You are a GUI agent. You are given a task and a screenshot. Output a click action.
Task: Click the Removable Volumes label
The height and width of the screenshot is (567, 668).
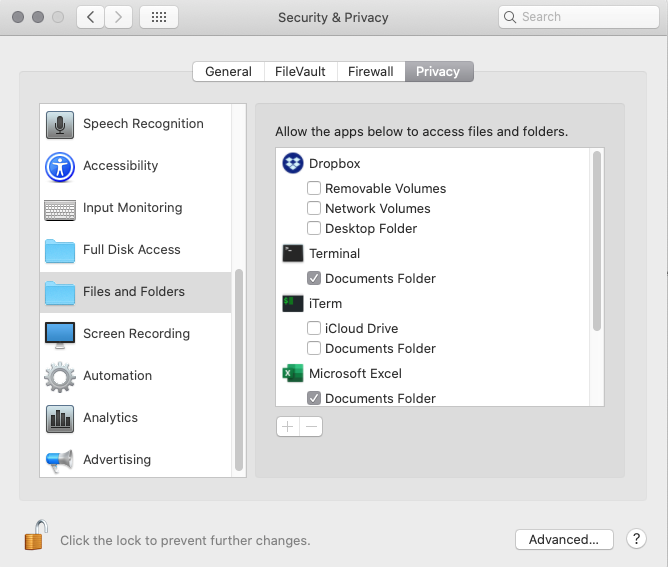coord(386,188)
